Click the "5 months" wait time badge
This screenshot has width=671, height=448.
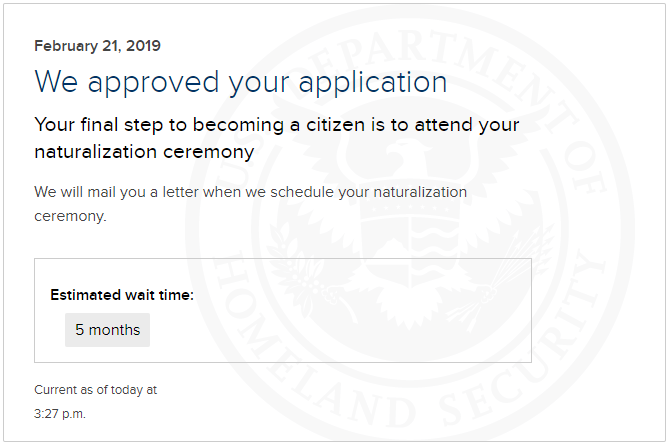[107, 330]
